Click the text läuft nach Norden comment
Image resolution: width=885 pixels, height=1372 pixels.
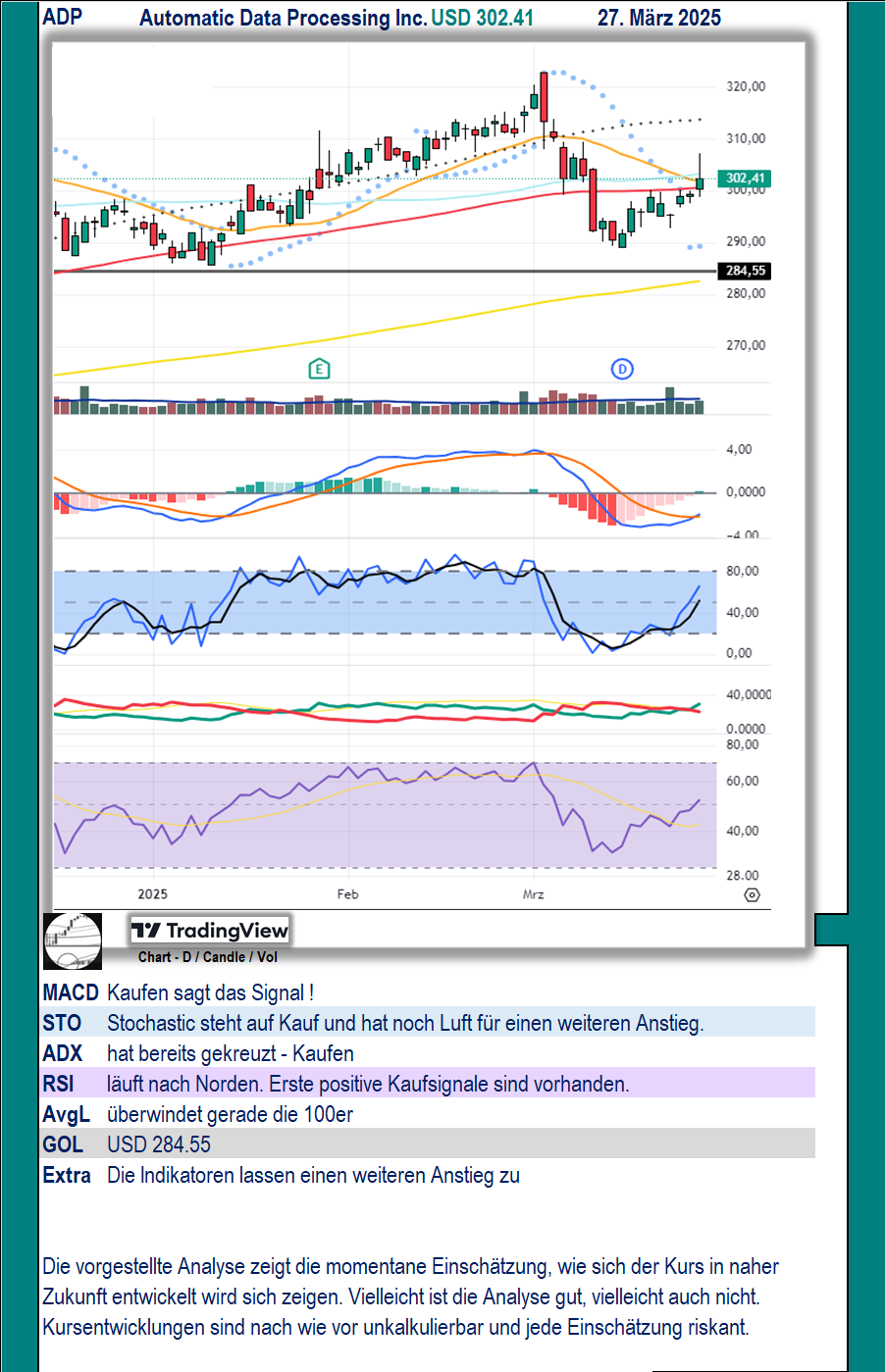pos(368,1084)
